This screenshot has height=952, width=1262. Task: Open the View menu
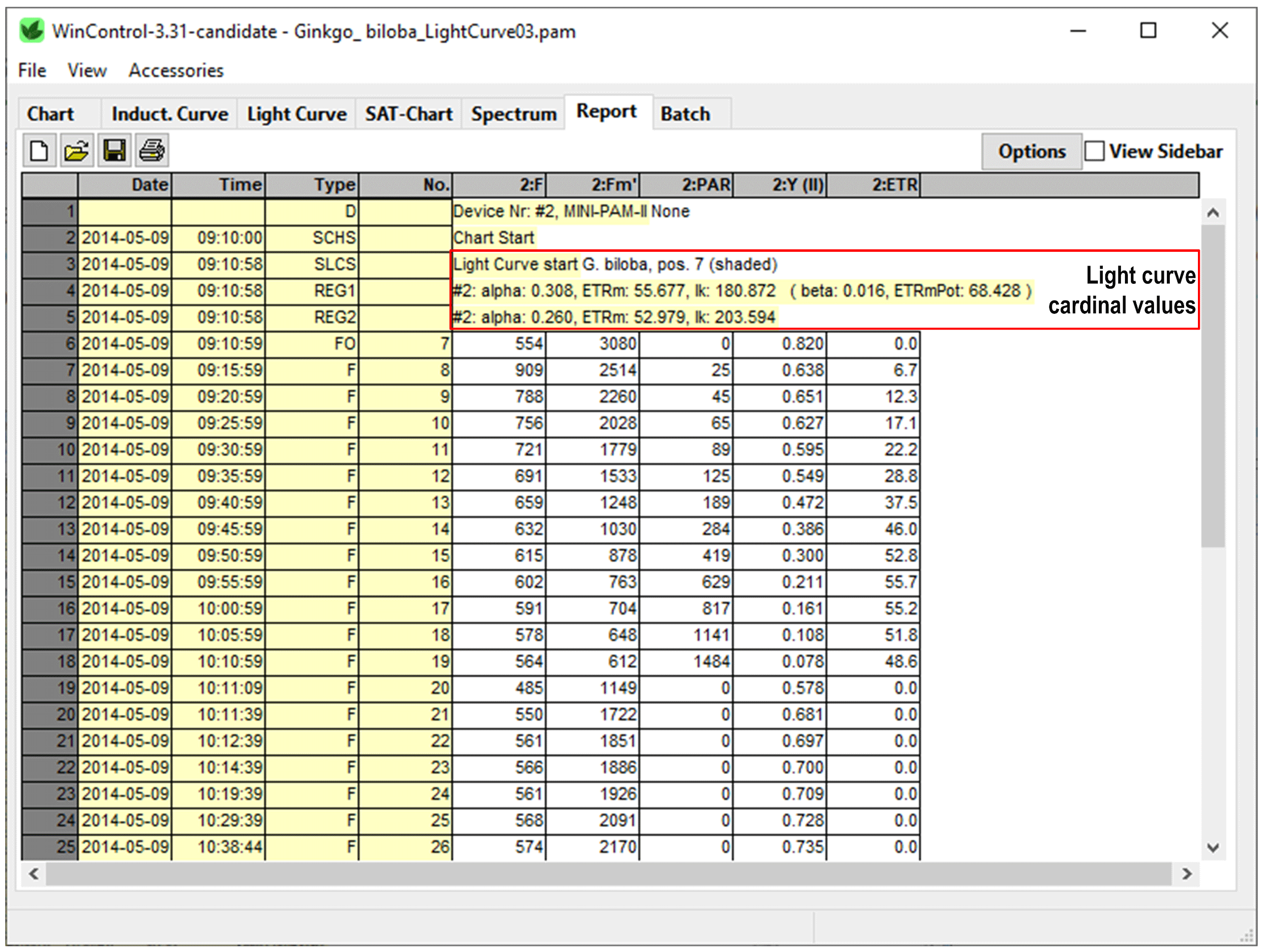click(87, 69)
